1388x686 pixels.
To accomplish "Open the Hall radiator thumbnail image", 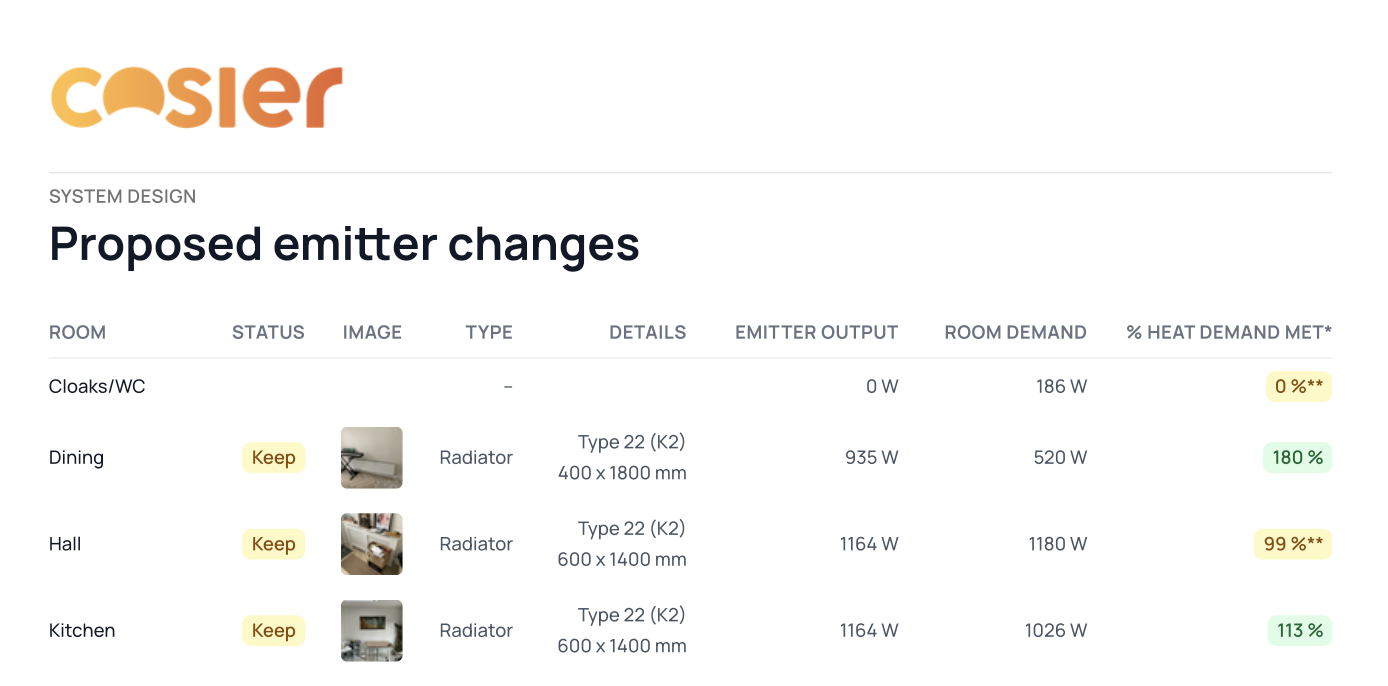I will [x=371, y=544].
